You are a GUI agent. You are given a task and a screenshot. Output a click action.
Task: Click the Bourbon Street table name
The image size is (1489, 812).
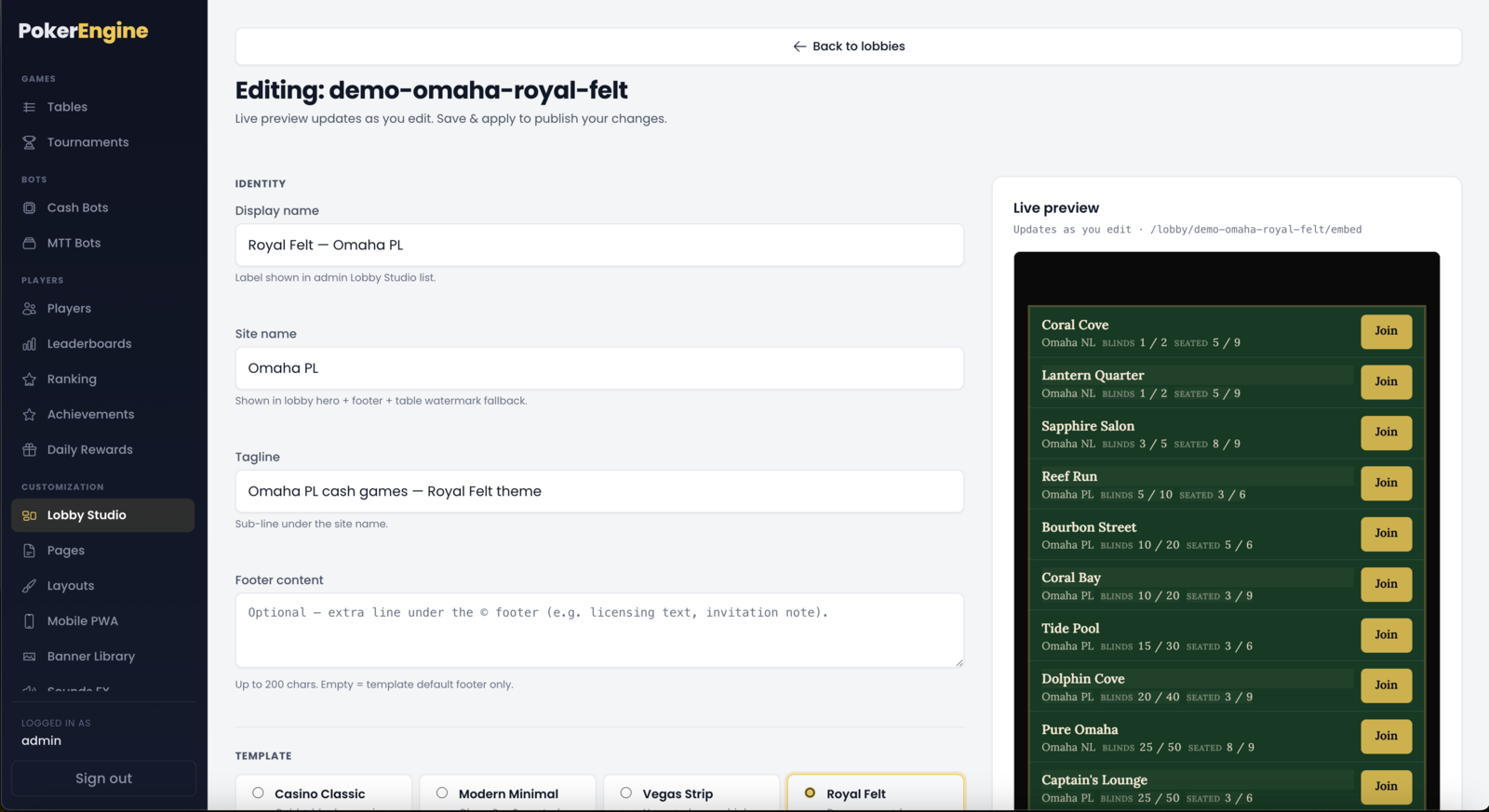click(1089, 527)
